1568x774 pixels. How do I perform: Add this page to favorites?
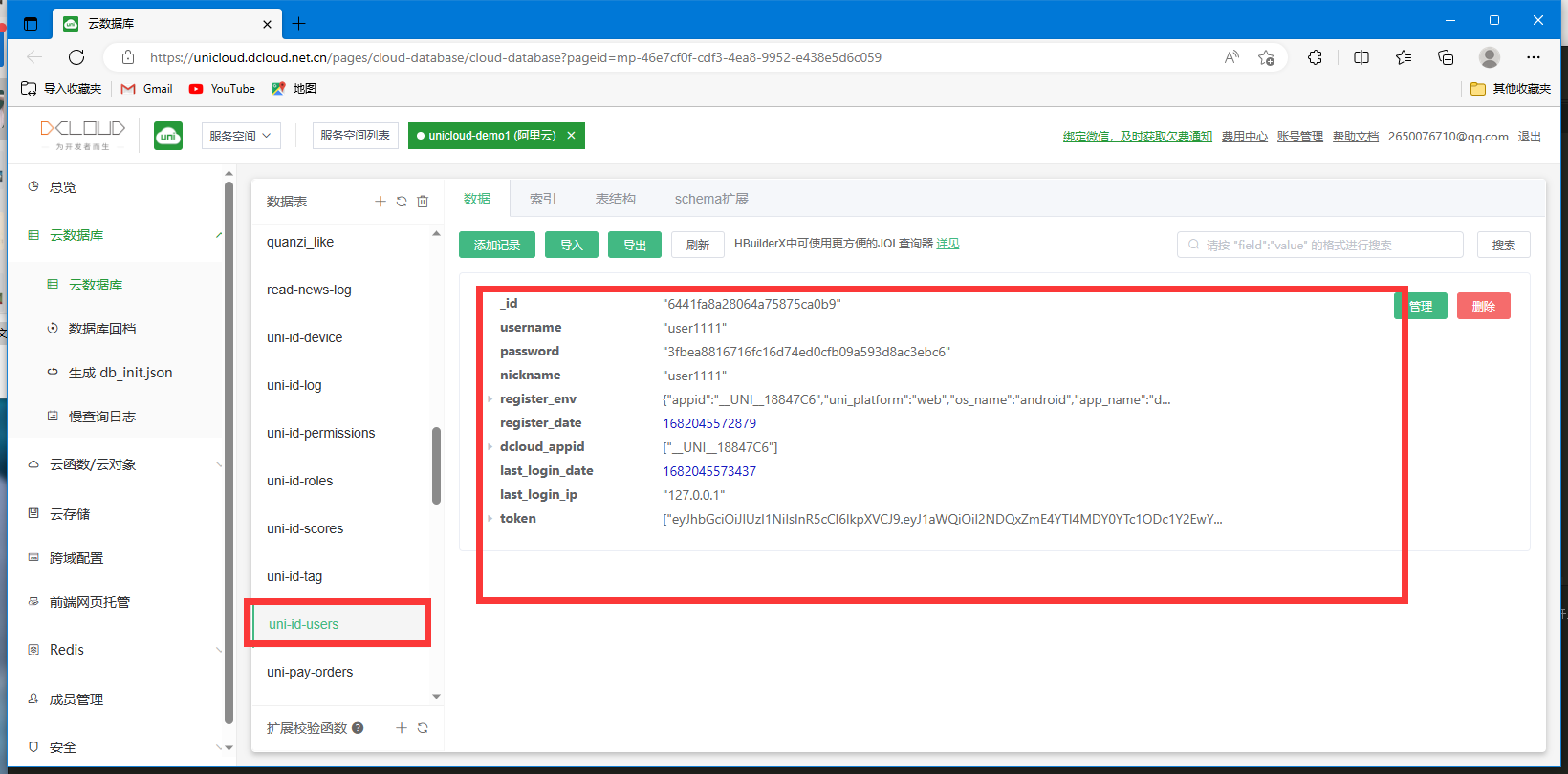1266,57
